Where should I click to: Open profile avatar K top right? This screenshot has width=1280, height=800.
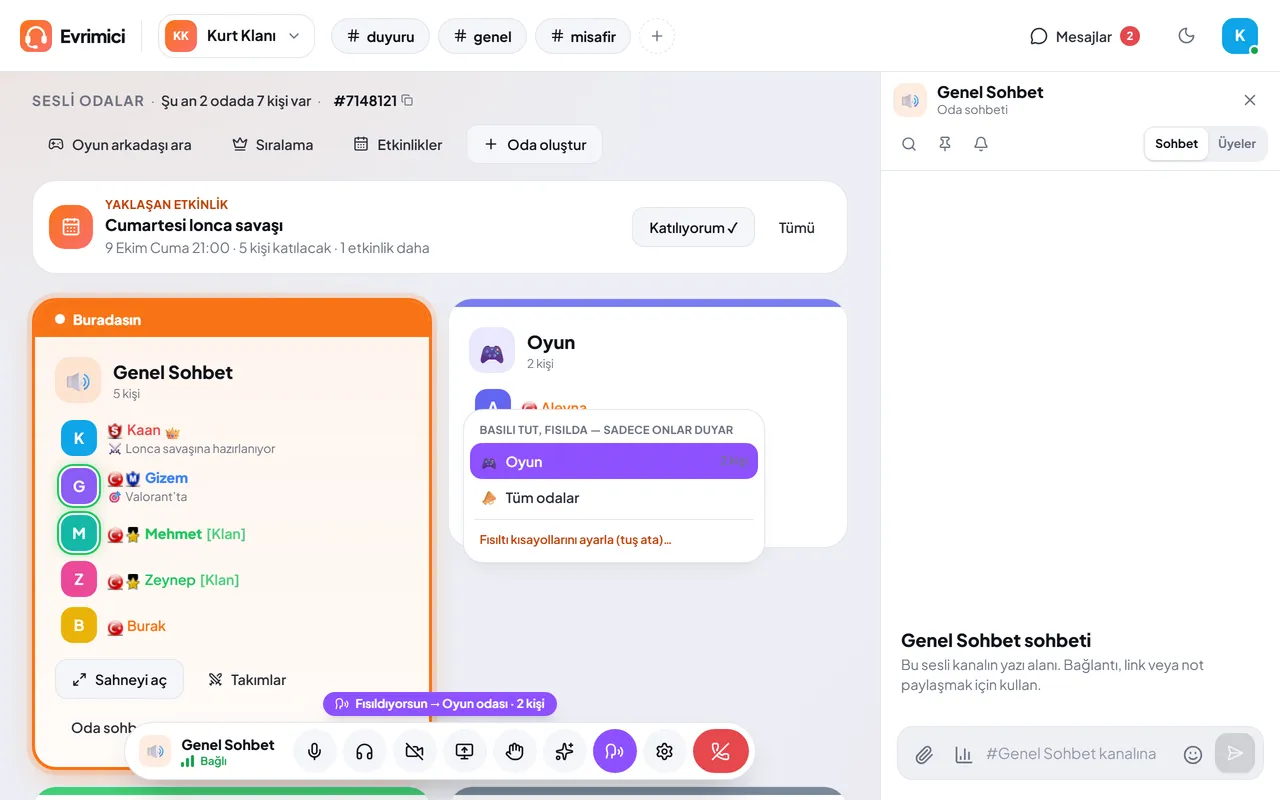pos(1240,36)
